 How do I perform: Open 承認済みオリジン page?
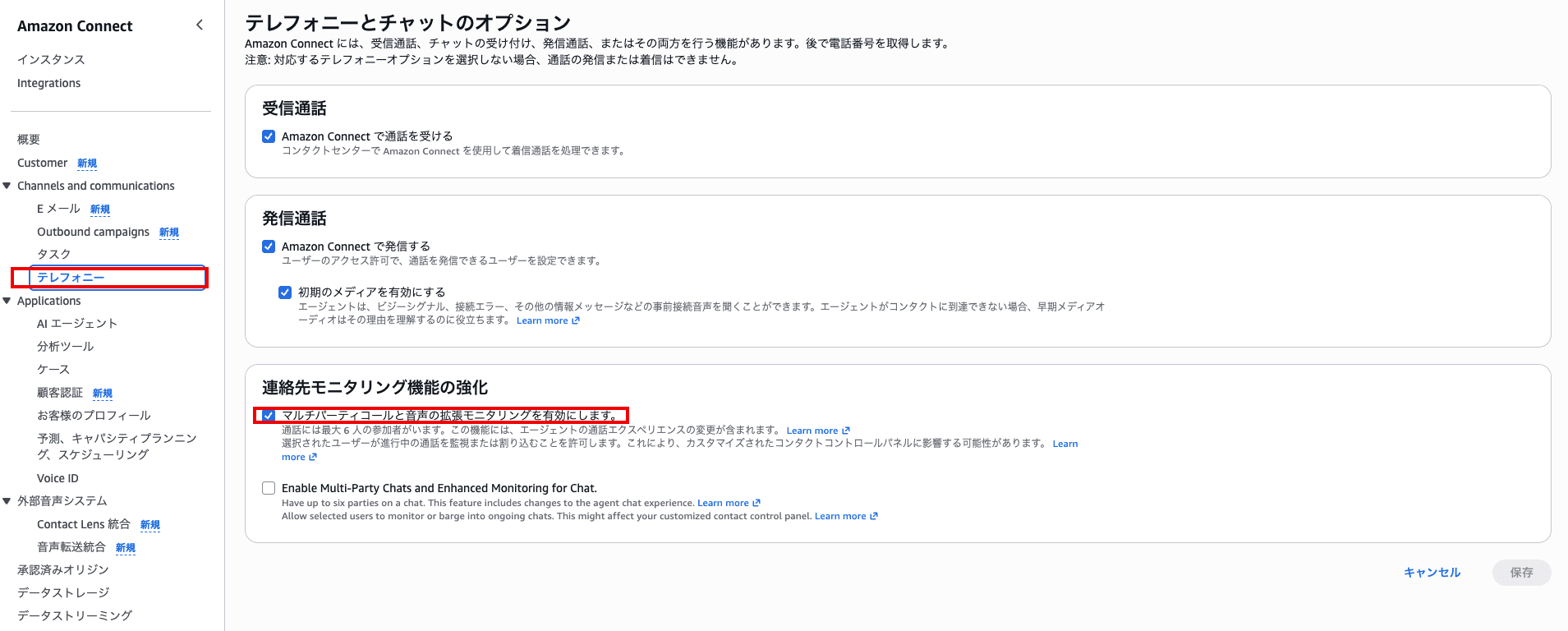(x=63, y=570)
